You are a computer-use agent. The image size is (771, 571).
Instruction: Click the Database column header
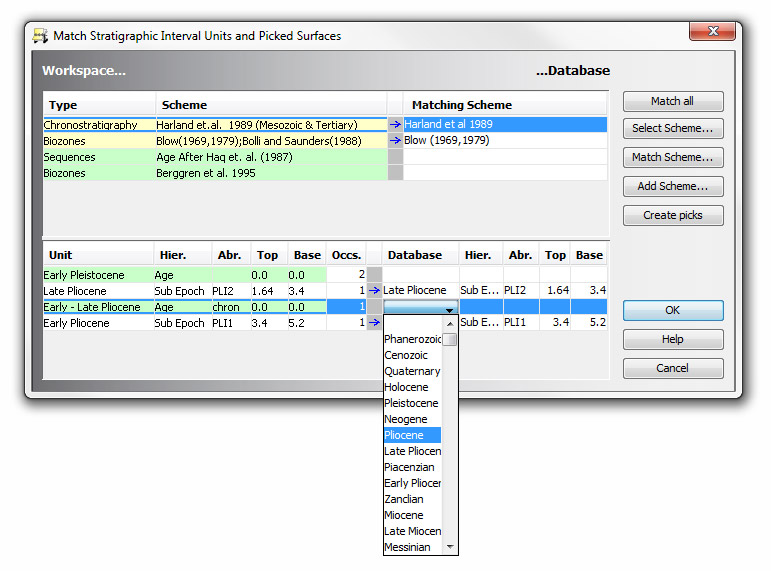click(x=420, y=255)
